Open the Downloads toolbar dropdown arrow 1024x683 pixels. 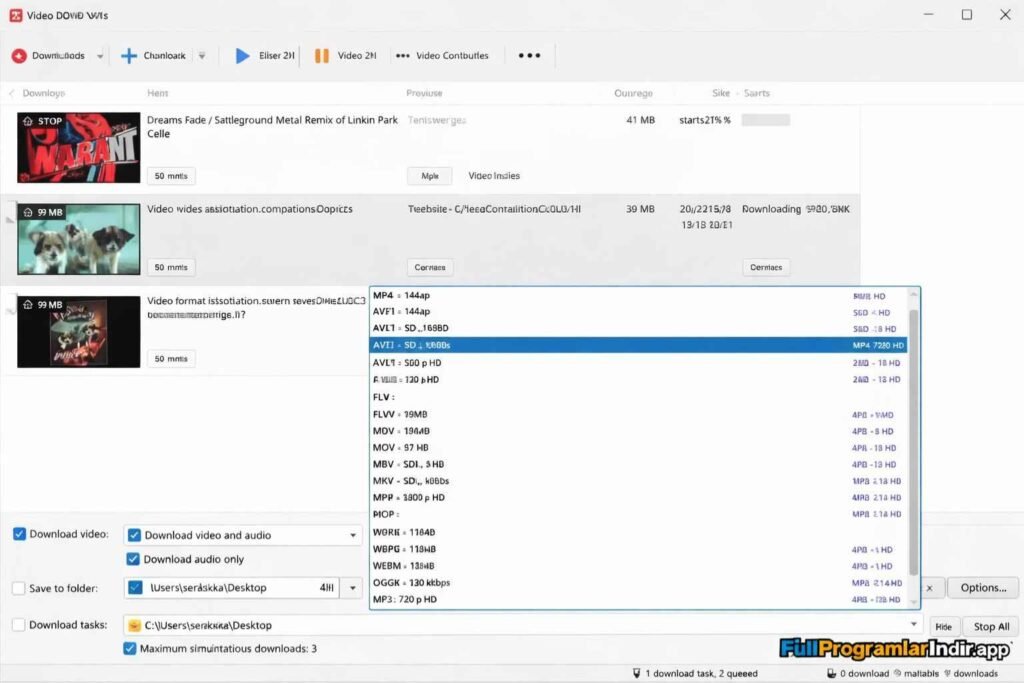[99, 55]
